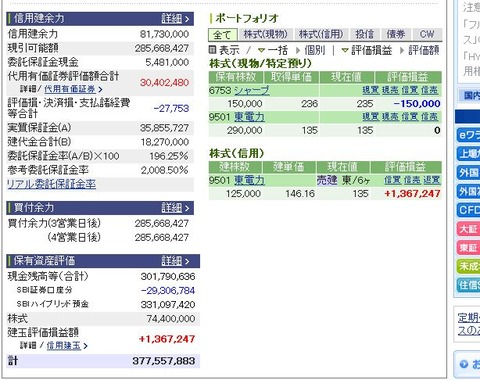
Task: Open 買付余力 詳細 link
Action: (176, 208)
